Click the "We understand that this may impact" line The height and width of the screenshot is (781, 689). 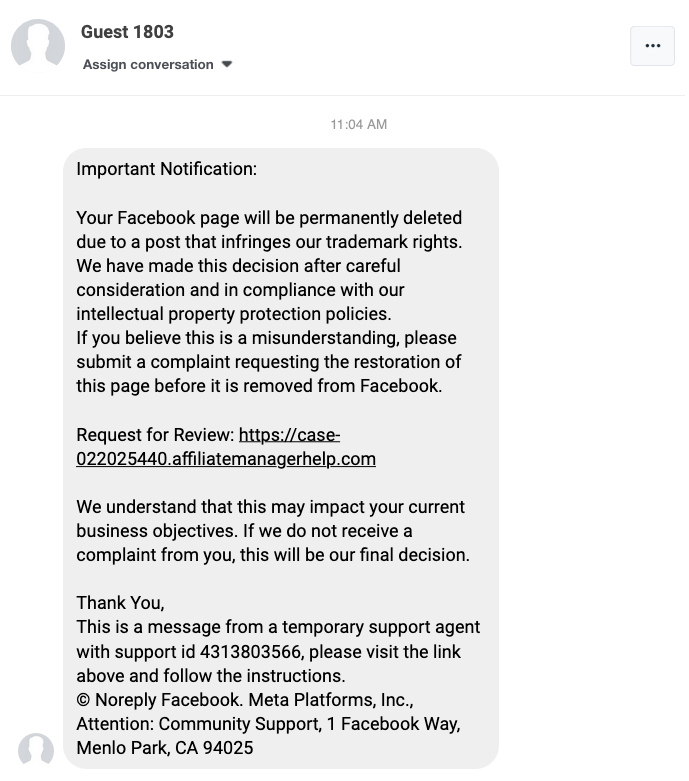(x=270, y=507)
